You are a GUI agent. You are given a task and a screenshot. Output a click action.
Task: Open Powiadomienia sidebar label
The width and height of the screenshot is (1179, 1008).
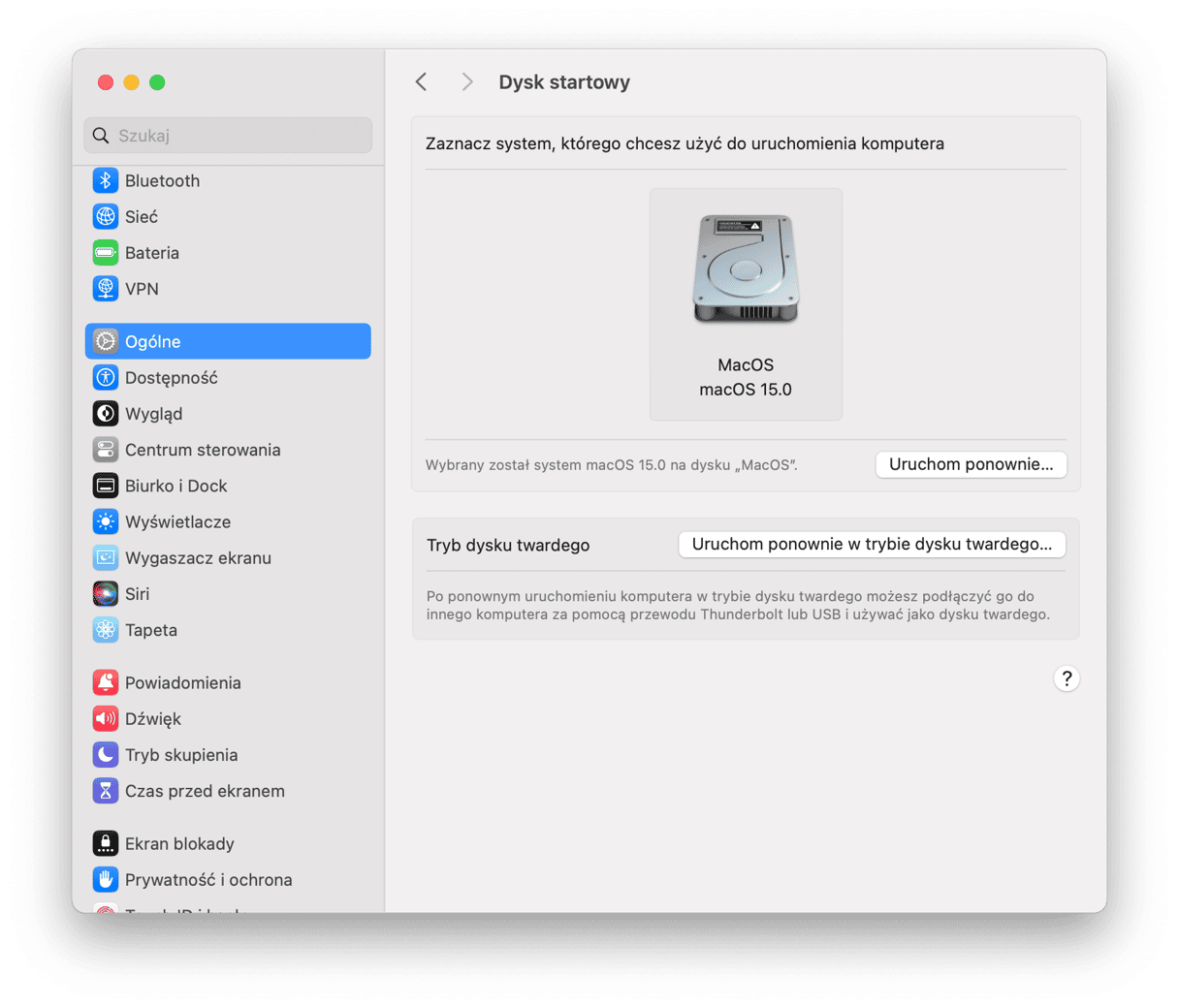point(183,682)
